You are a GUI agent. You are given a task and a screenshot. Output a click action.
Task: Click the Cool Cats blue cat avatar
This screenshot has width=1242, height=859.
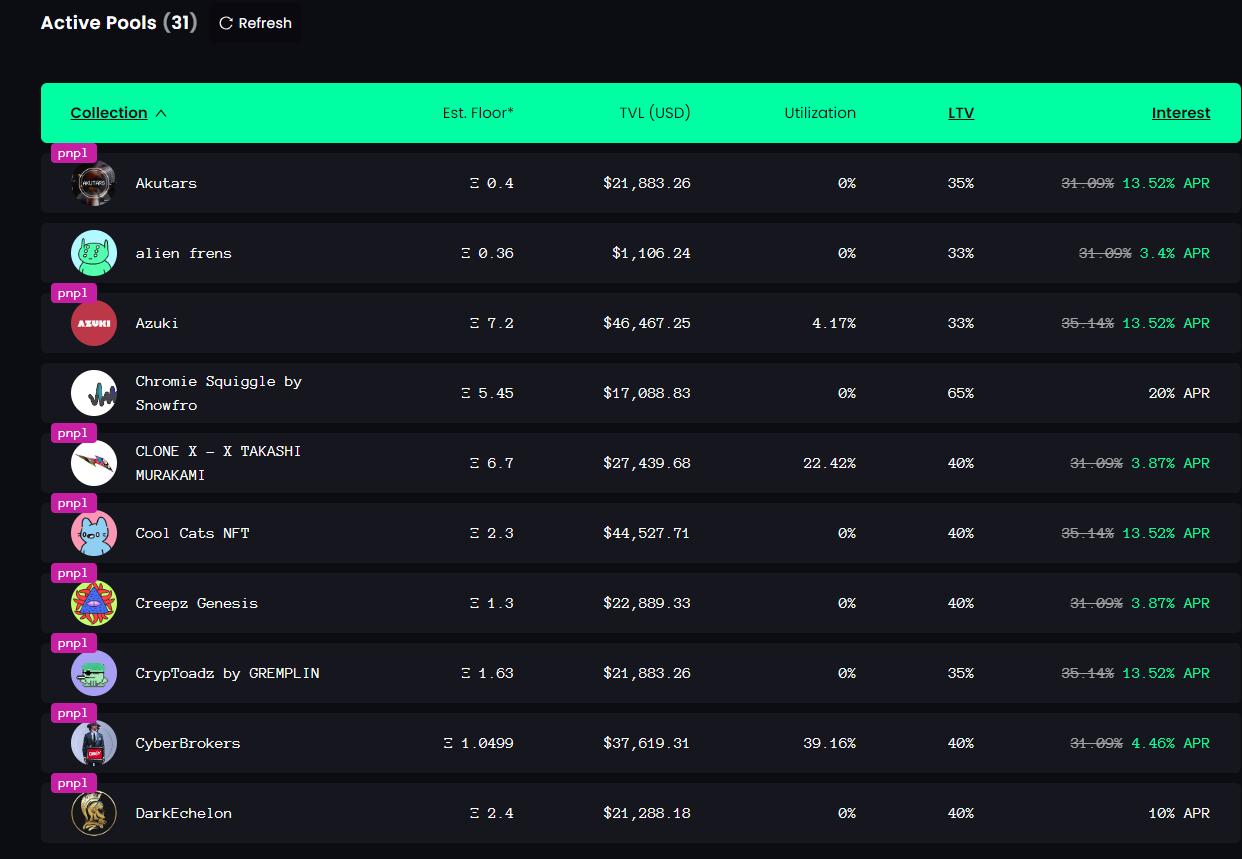pyautogui.click(x=94, y=533)
